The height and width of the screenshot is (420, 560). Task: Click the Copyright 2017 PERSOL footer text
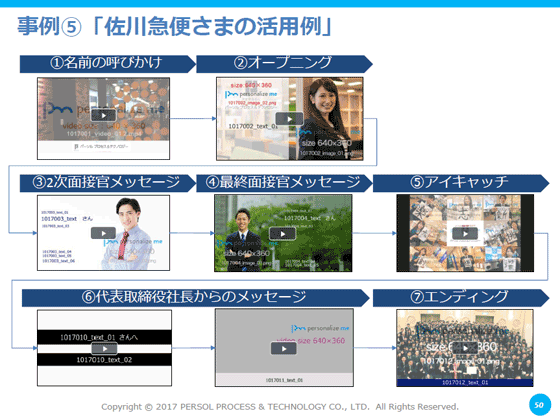coord(280,406)
